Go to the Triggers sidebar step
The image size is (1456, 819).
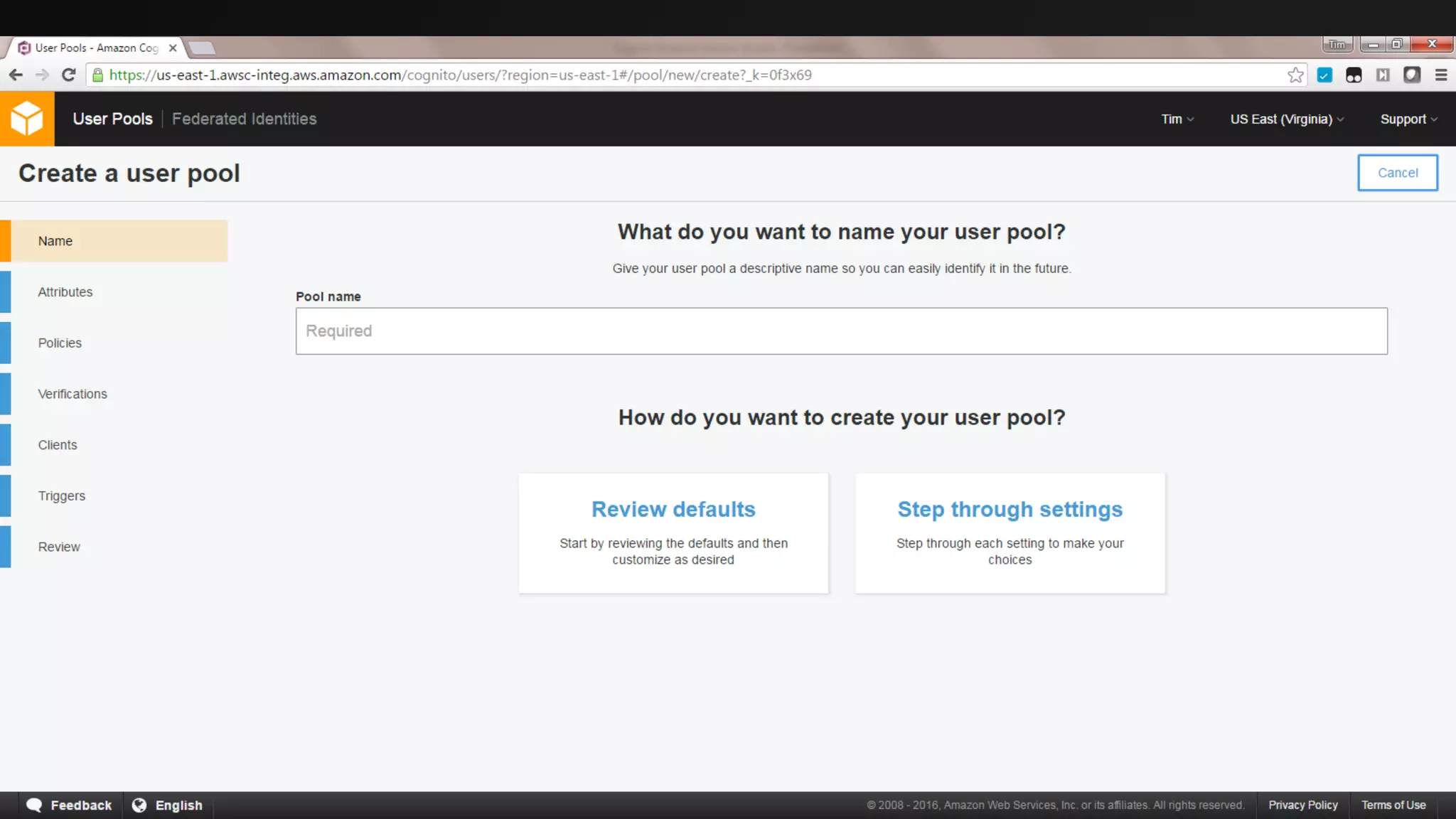click(x=62, y=496)
